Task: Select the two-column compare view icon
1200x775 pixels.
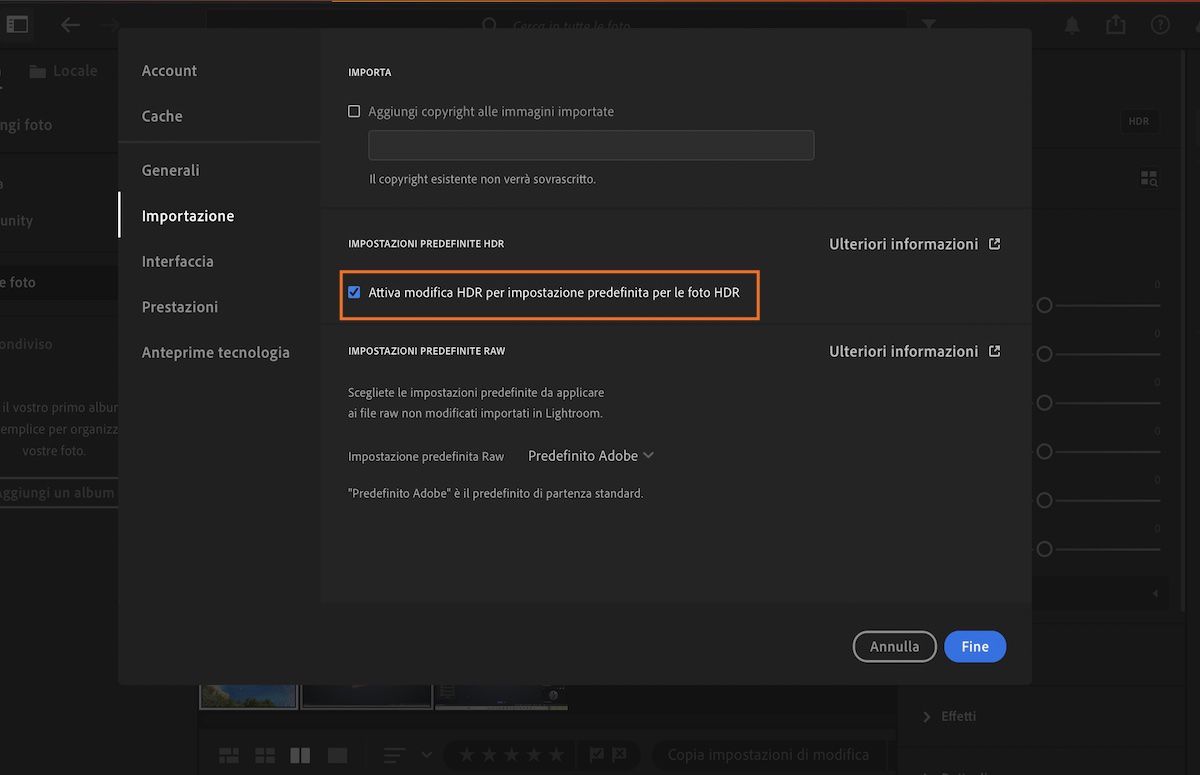Action: click(x=300, y=754)
